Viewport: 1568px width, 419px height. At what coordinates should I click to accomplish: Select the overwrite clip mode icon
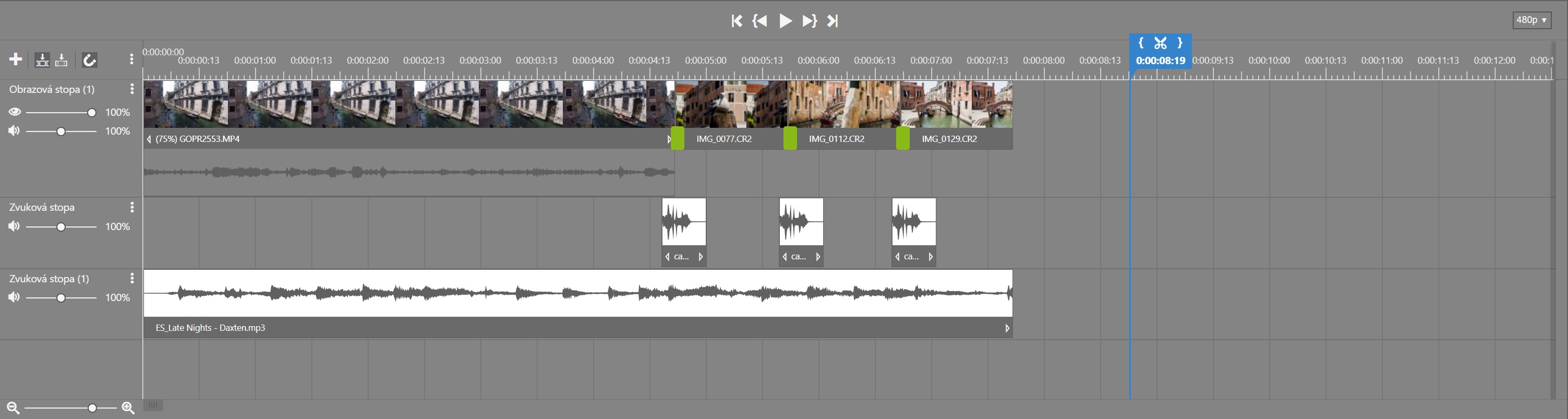click(x=62, y=59)
